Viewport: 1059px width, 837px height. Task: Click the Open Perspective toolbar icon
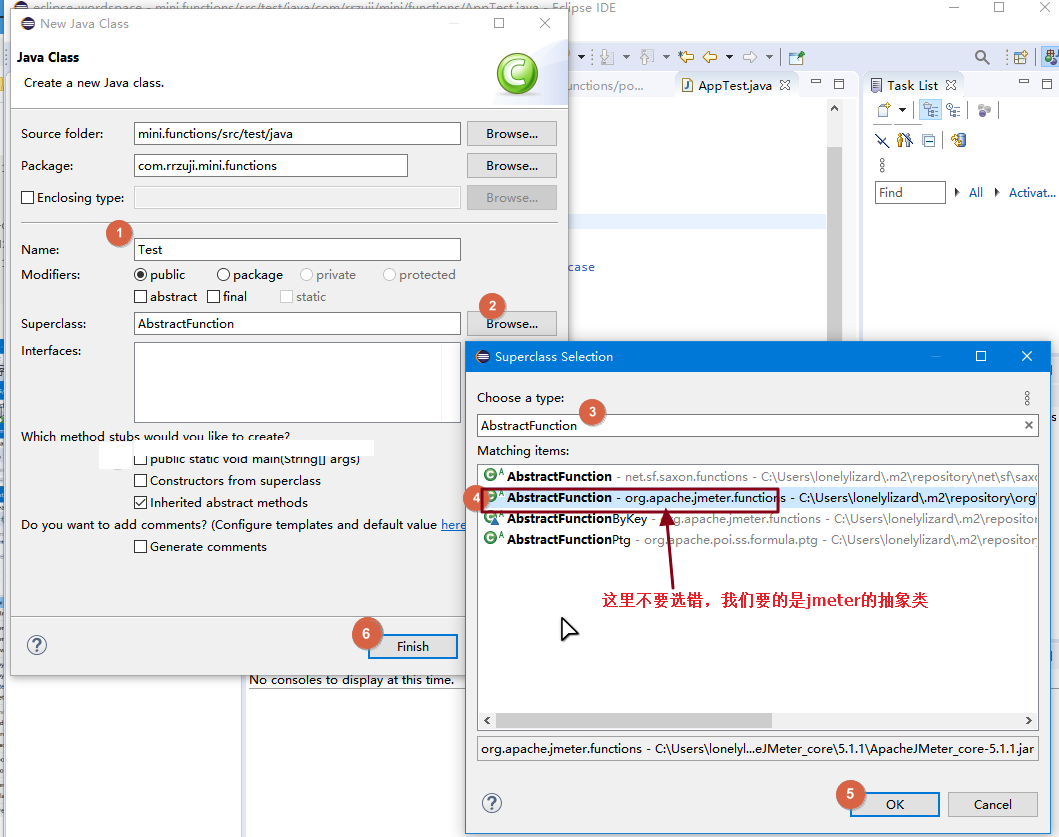tap(1020, 57)
